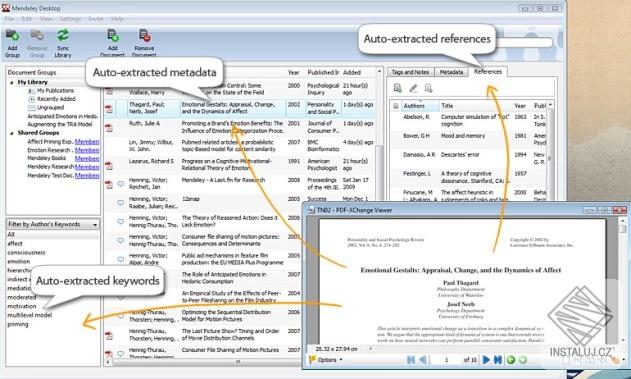Collapse the Shared Groups tree node
631x379 pixels.
tap(12, 133)
